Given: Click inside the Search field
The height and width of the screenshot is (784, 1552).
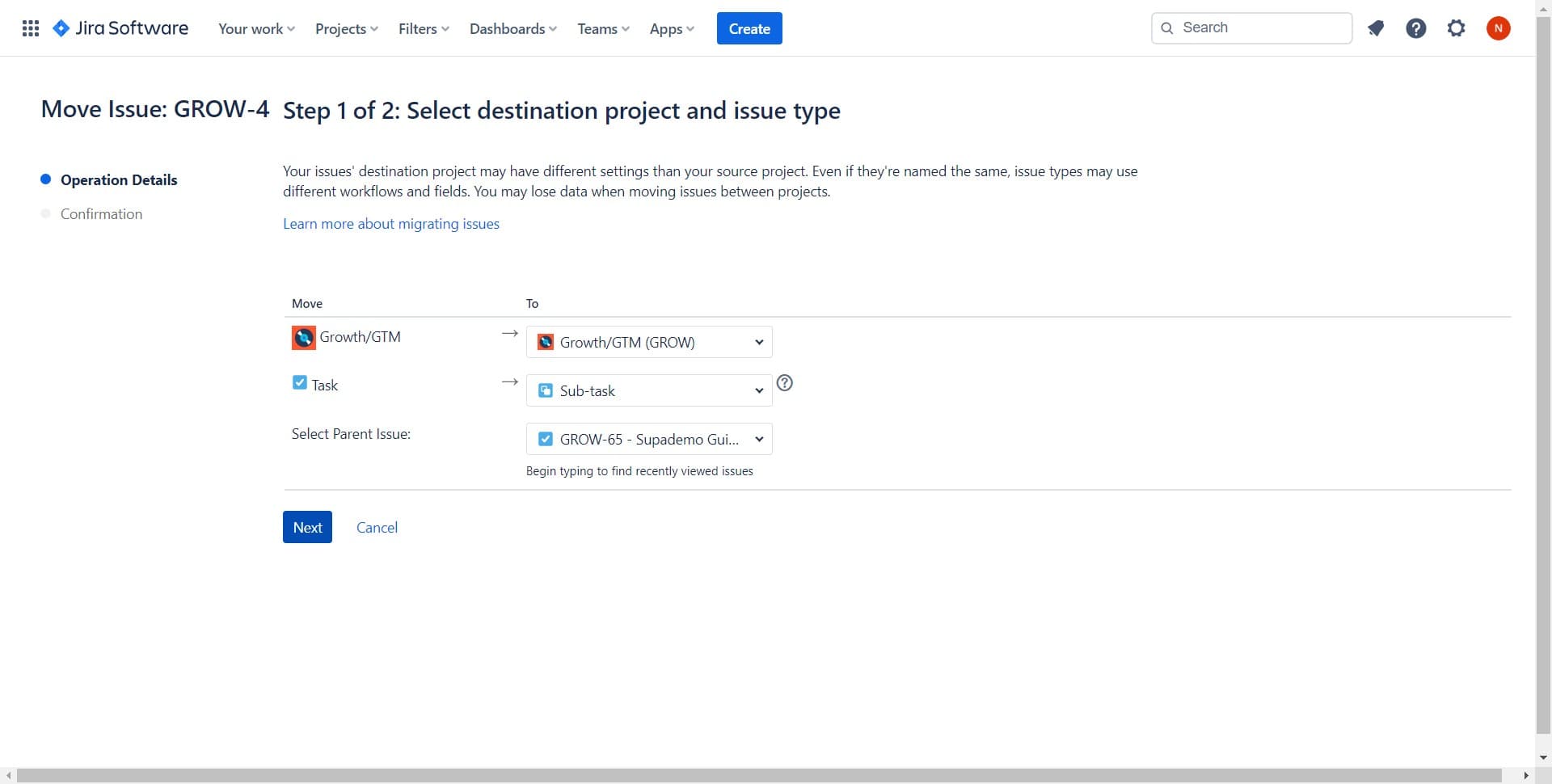Looking at the screenshot, I should pos(1251,27).
